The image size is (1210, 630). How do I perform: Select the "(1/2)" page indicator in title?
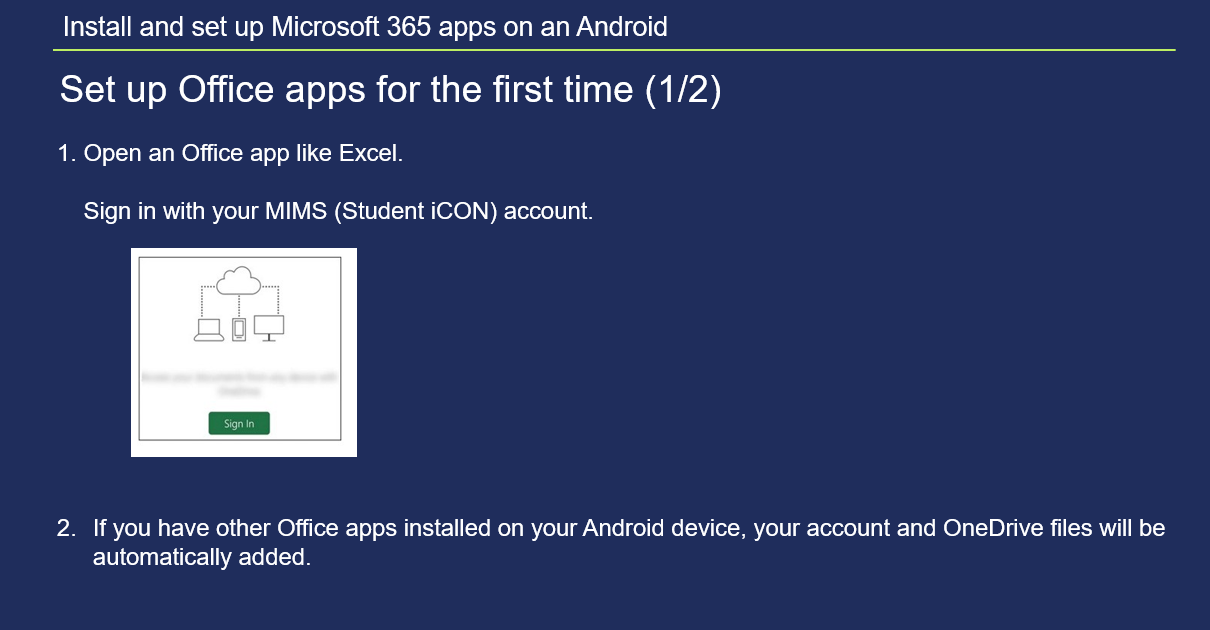(x=683, y=89)
